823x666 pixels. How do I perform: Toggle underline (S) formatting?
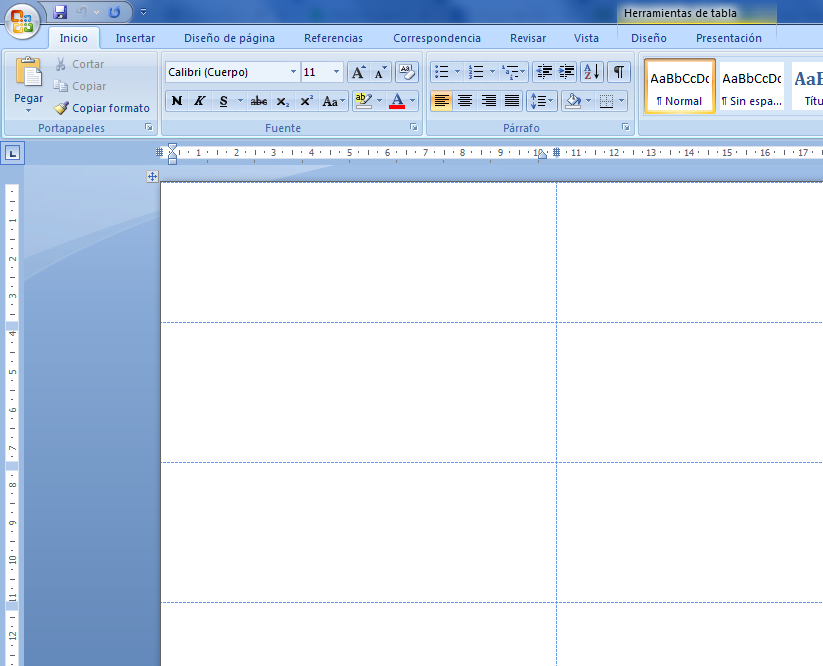click(x=224, y=101)
